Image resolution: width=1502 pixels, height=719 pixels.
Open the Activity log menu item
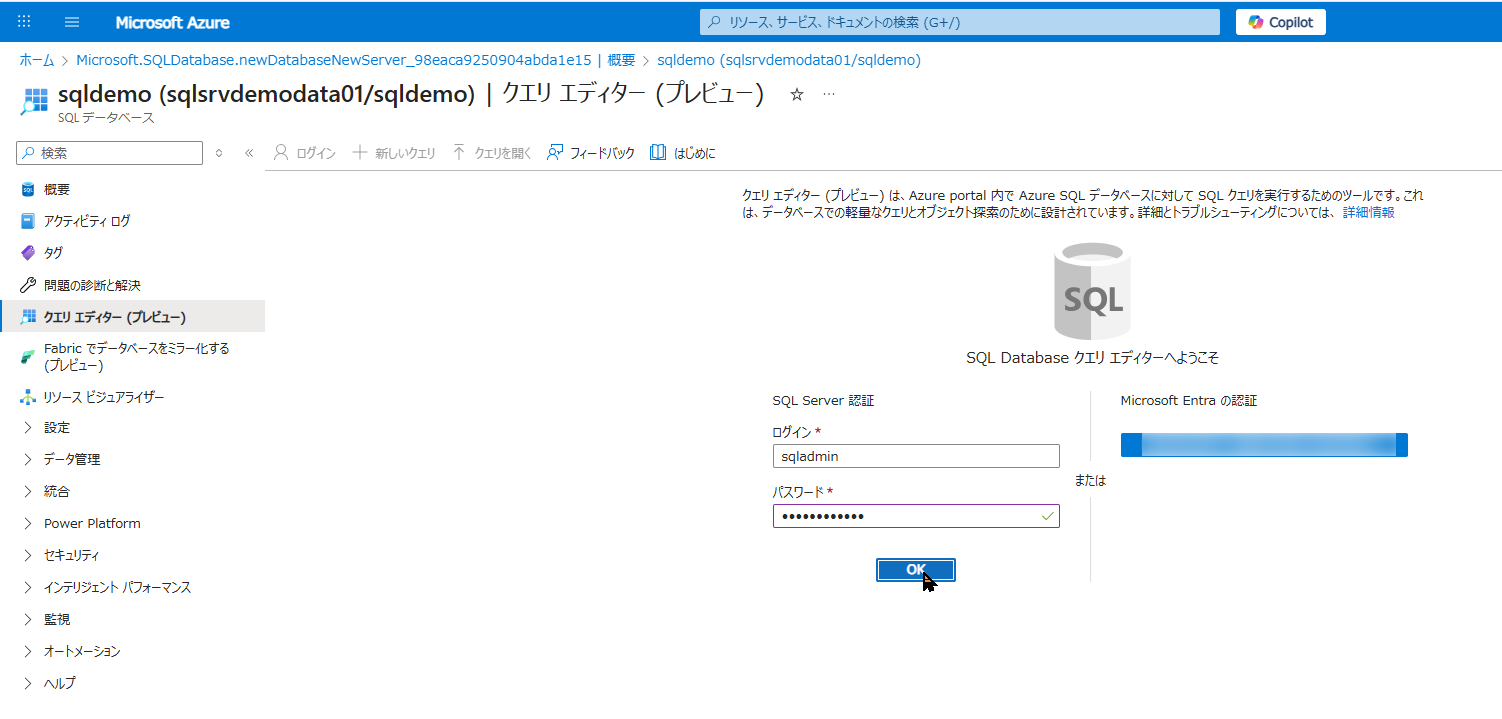[x=86, y=221]
